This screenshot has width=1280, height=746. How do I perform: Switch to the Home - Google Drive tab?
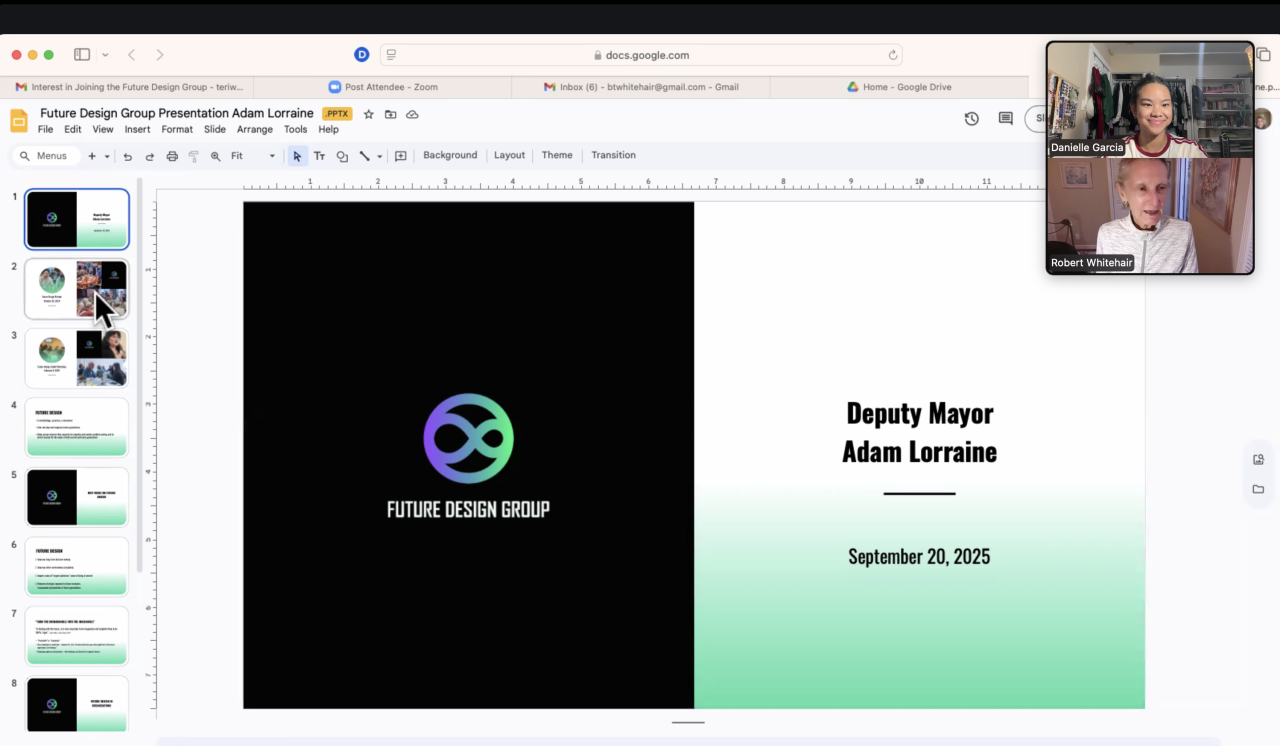[x=899, y=87]
